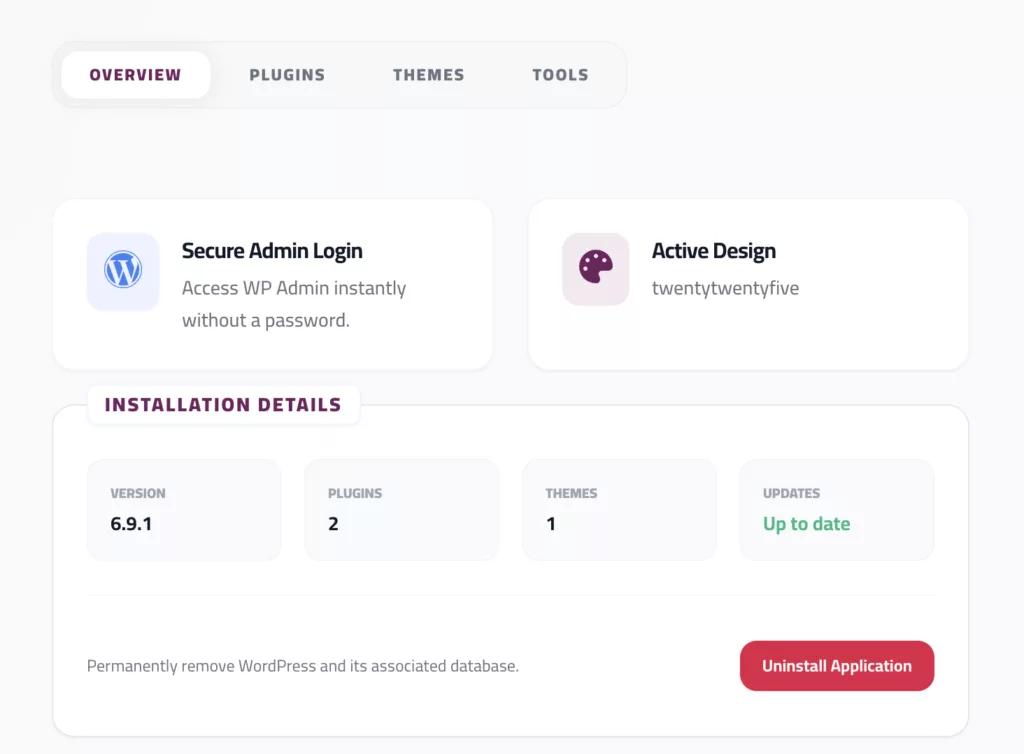Select the OVERVIEW tab
Image resolution: width=1024 pixels, height=754 pixels.
pyautogui.click(x=136, y=74)
